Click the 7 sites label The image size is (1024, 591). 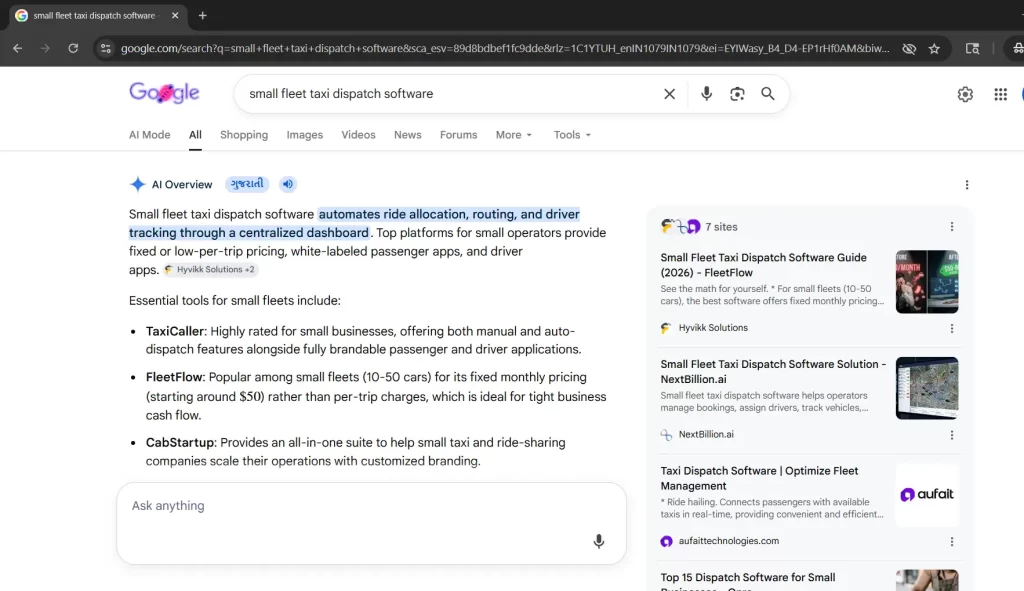point(721,227)
